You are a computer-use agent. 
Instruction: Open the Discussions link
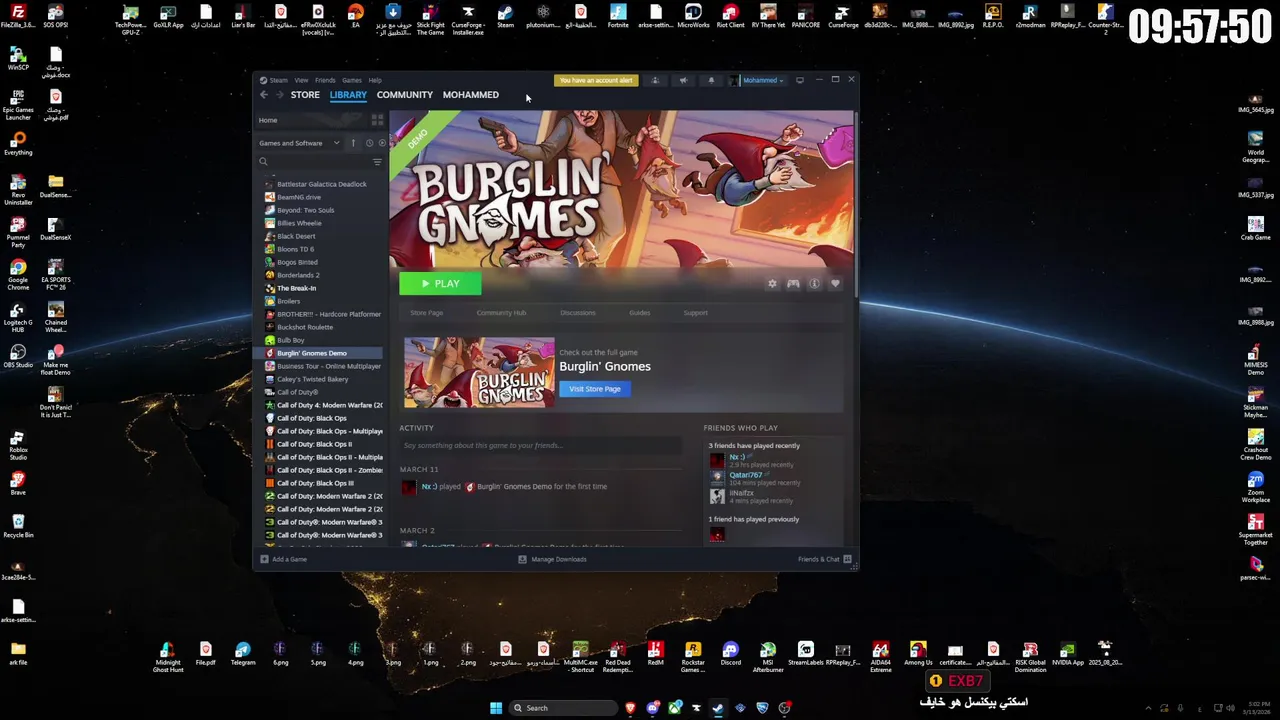pyautogui.click(x=578, y=313)
